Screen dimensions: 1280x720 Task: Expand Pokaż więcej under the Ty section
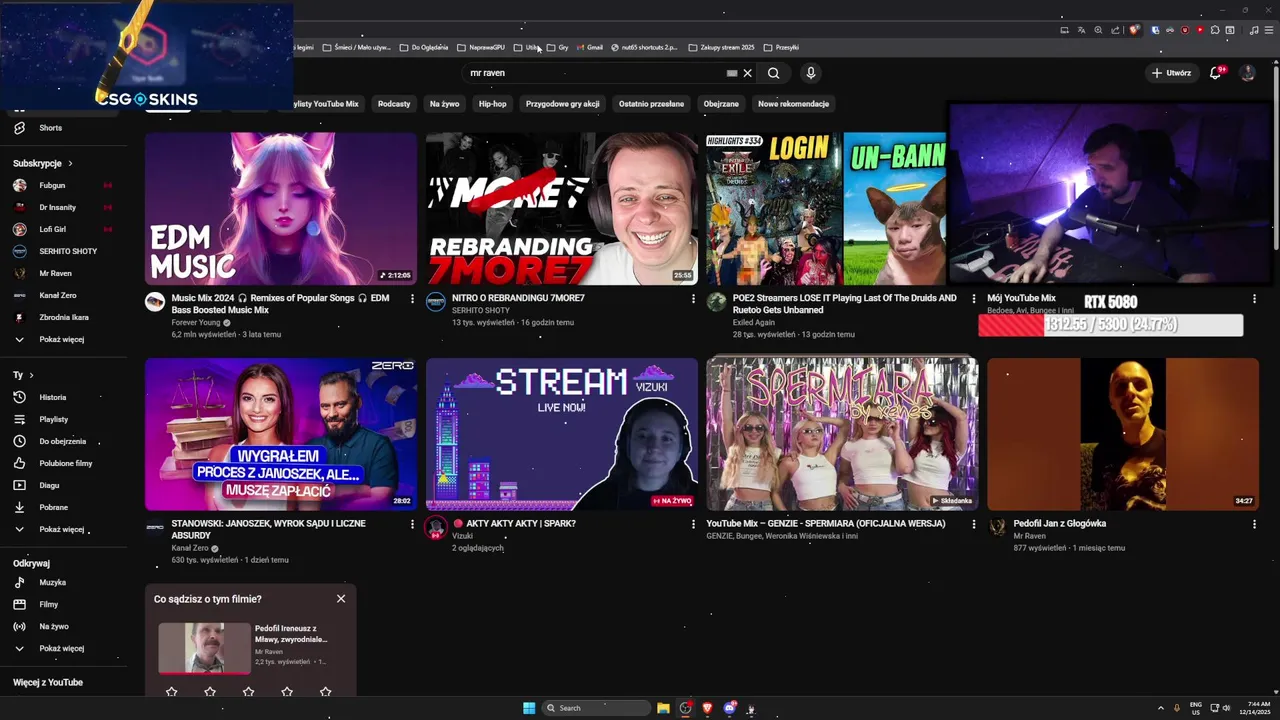64,529
